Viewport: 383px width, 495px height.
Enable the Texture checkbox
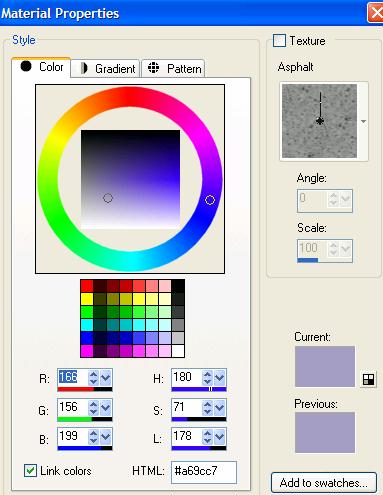(x=279, y=41)
